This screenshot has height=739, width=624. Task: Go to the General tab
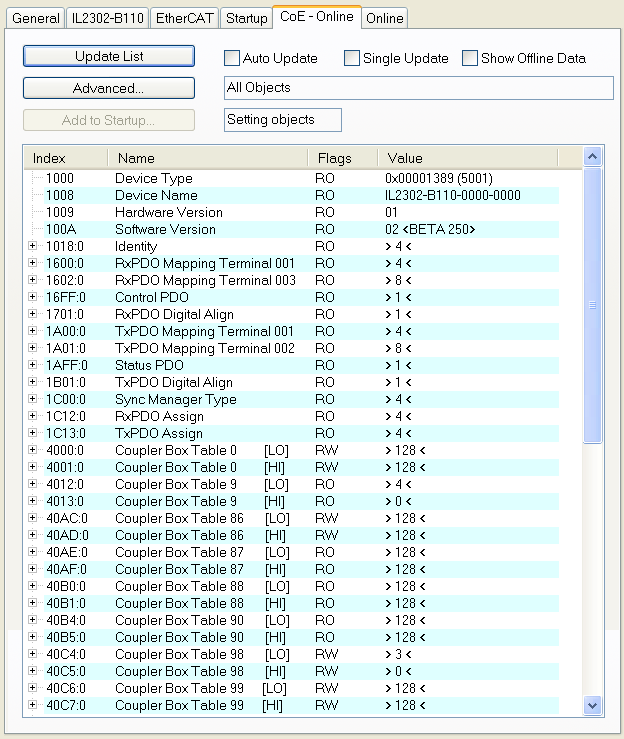(x=36, y=18)
